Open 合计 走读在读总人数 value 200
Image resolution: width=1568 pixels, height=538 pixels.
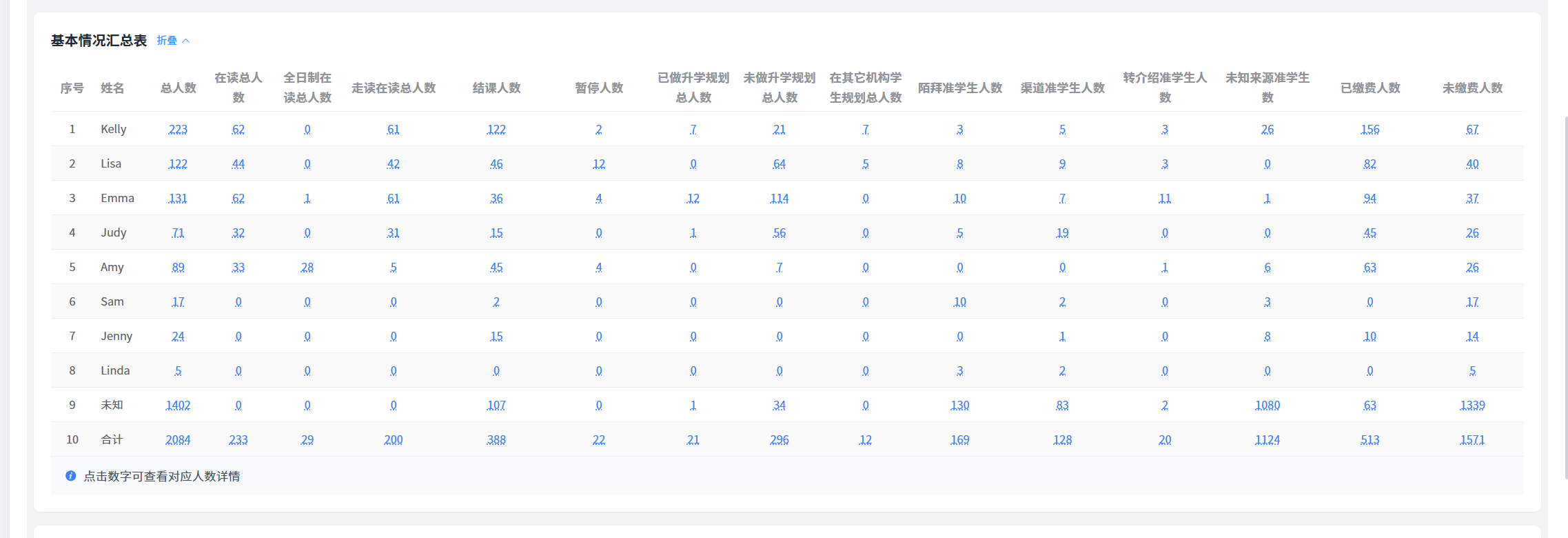point(394,439)
